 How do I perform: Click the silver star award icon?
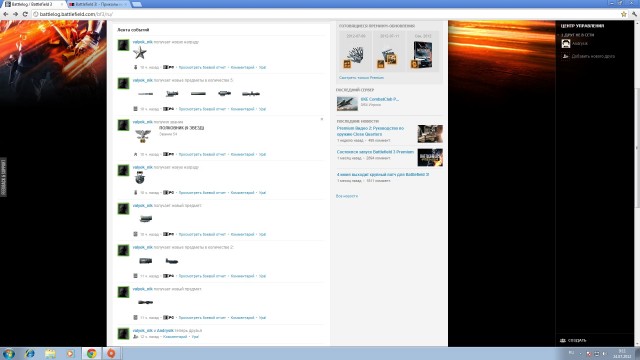tap(140, 53)
